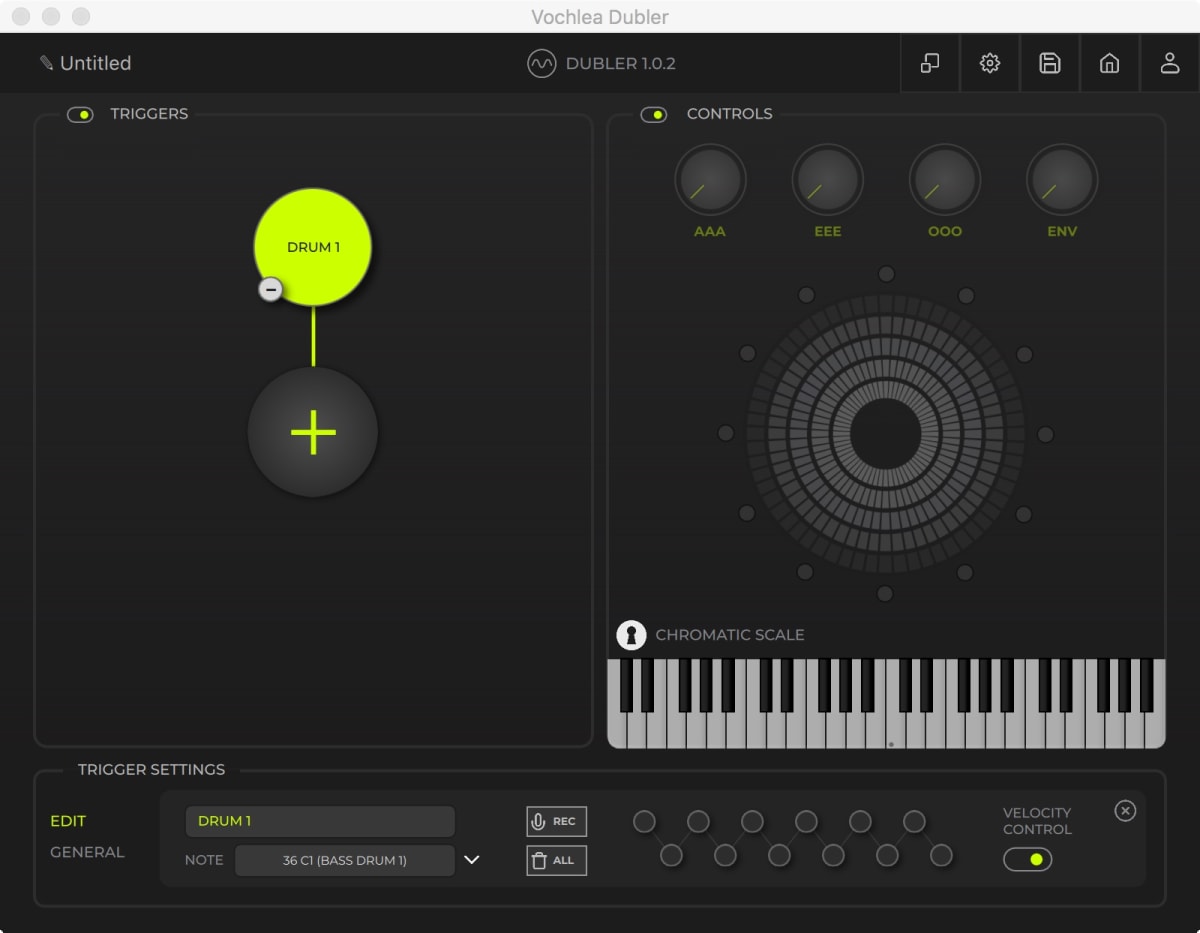
Task: Open the user account icon
Action: (1170, 63)
